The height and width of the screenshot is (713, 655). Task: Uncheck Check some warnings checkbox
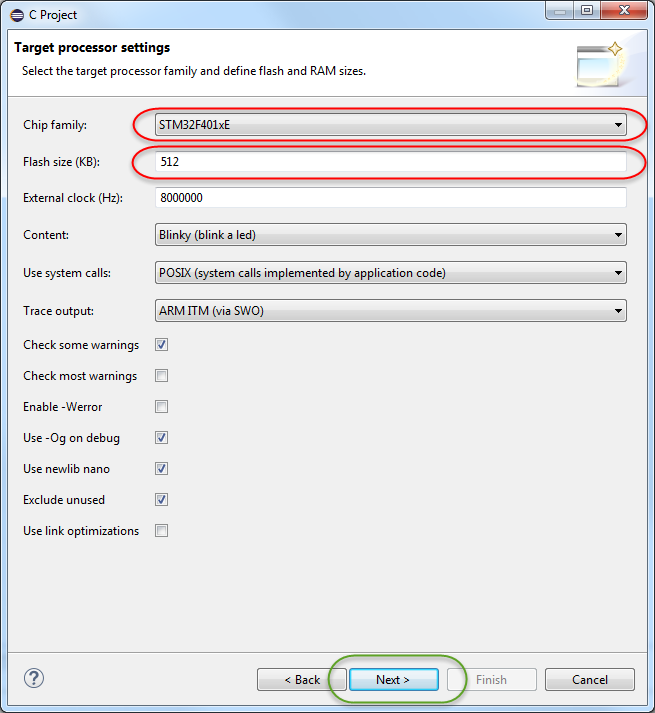click(x=161, y=345)
